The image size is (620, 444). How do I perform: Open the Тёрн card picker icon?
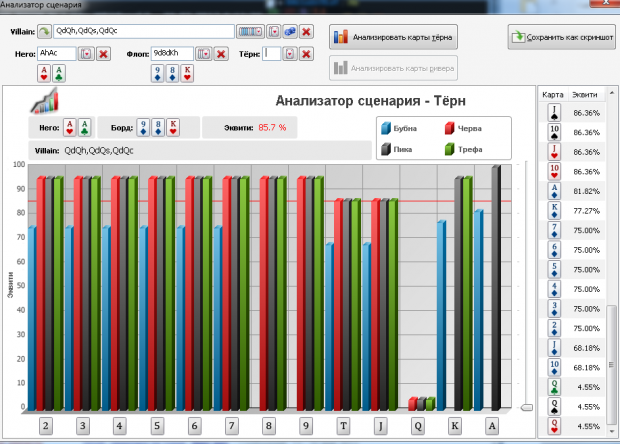(x=290, y=54)
